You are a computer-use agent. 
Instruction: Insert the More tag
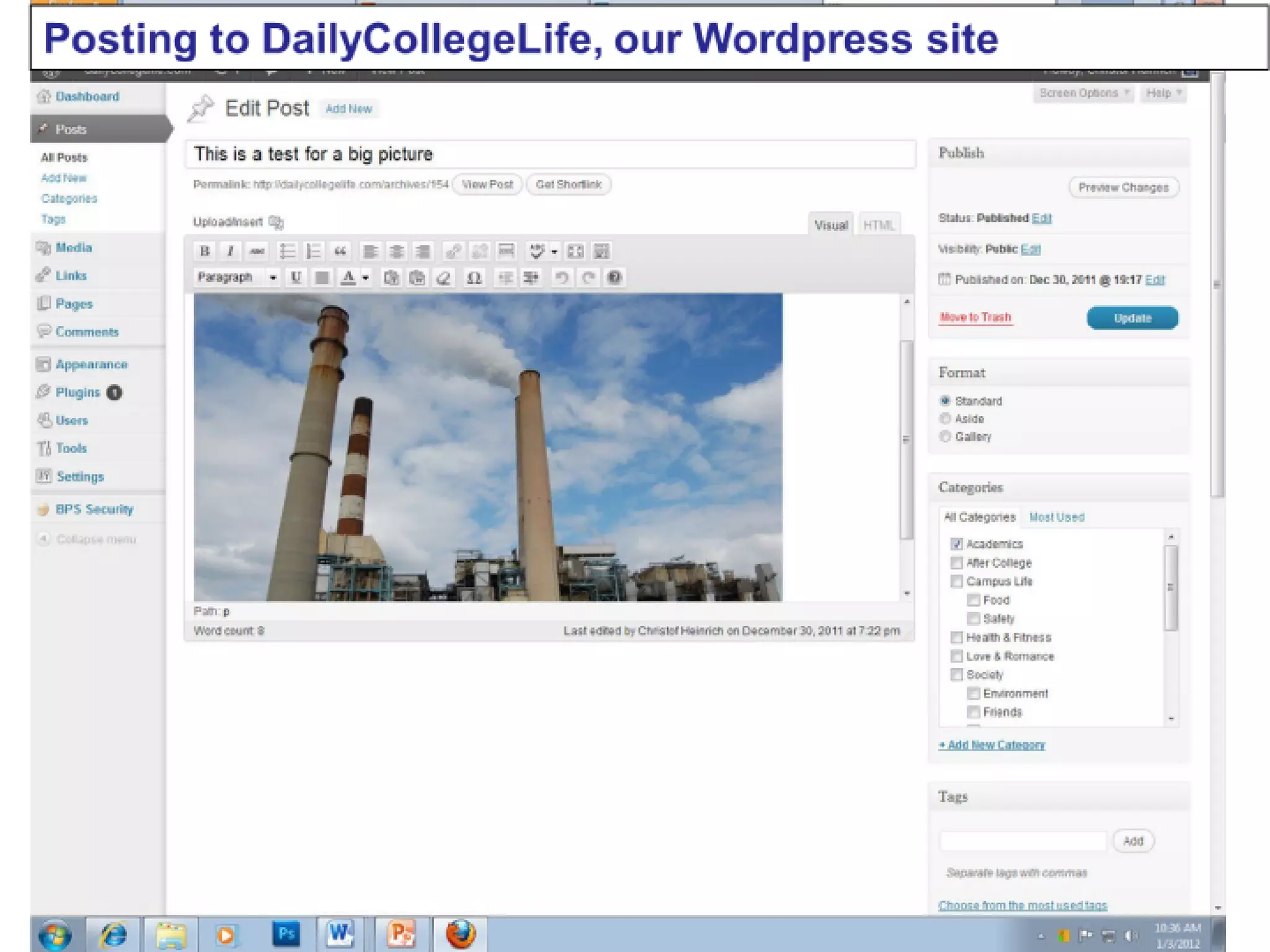pos(506,251)
